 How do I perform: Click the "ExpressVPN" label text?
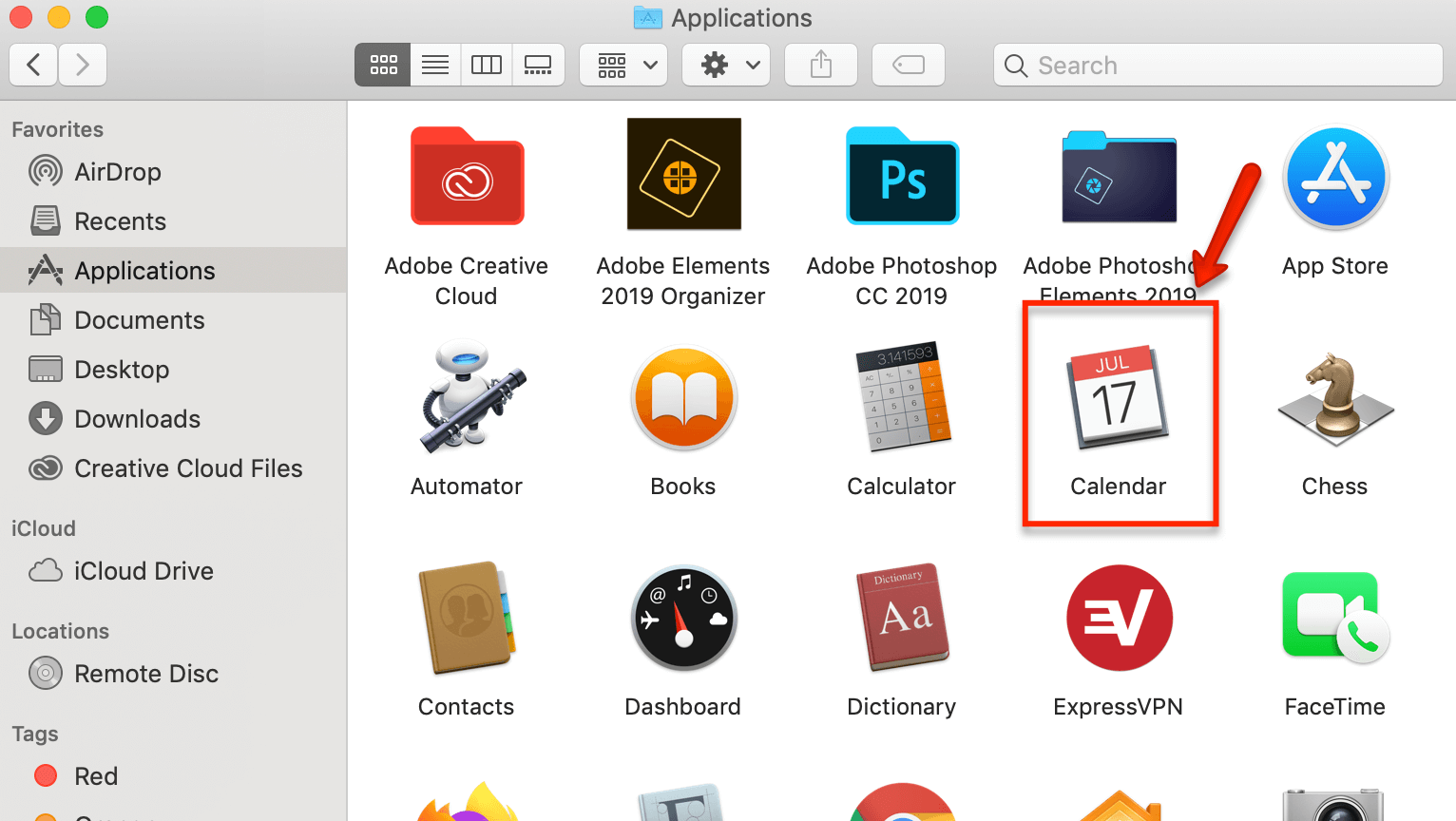tap(1118, 707)
